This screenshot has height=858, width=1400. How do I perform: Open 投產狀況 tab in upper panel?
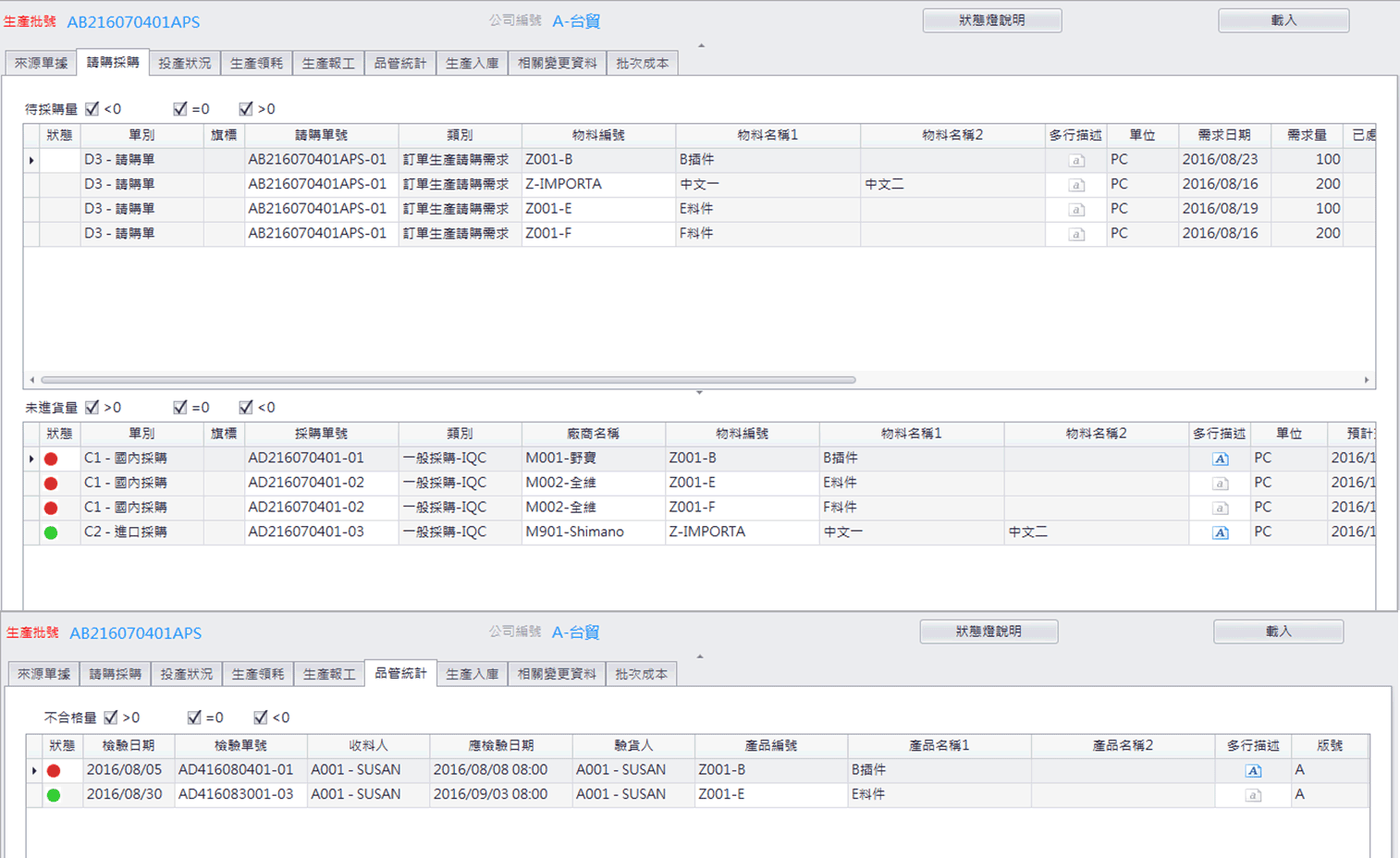[x=185, y=63]
